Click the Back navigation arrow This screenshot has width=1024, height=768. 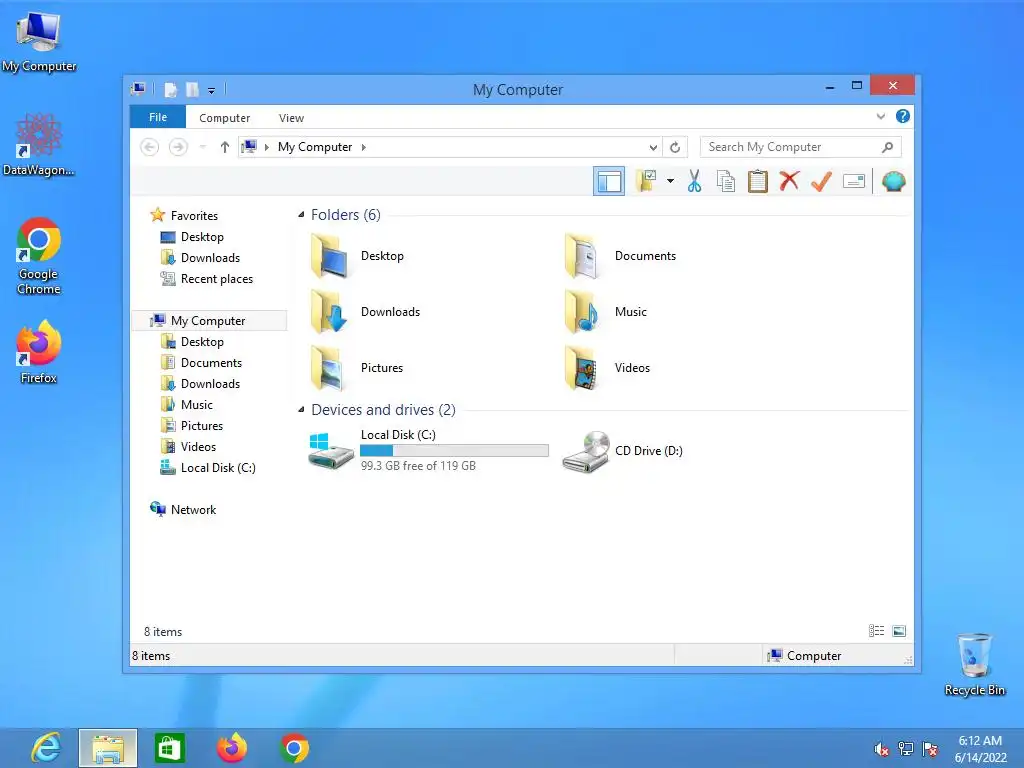coord(150,147)
